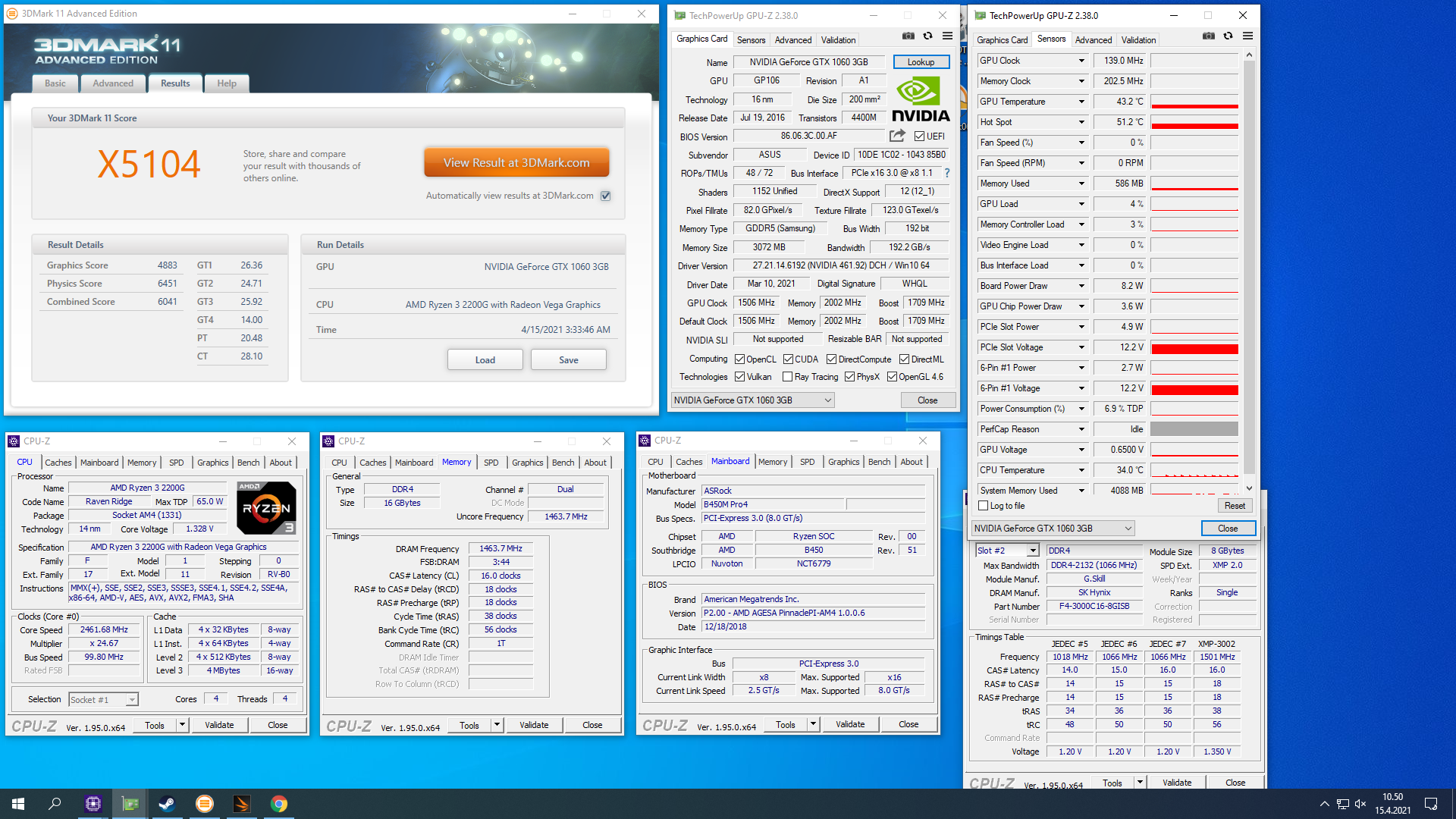The width and height of the screenshot is (1456, 819).
Task: Open GPU selector dropdown in GPU-Z Graphics Card window
Action: pyautogui.click(x=752, y=400)
